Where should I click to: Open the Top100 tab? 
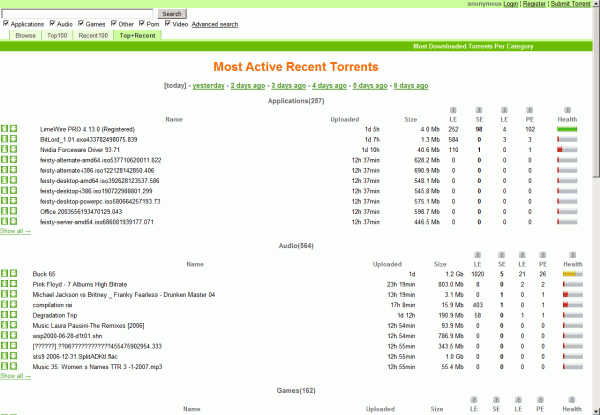[x=57, y=36]
